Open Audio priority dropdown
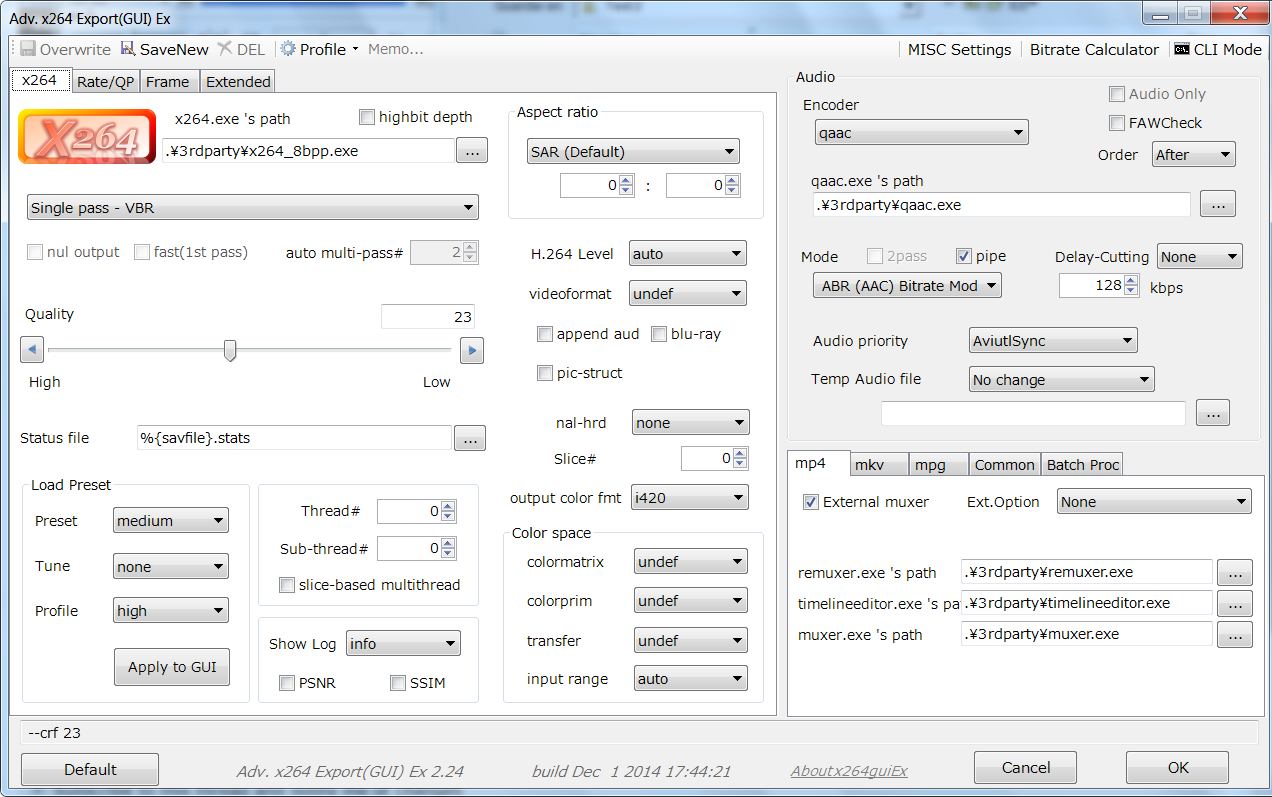 1054,341
